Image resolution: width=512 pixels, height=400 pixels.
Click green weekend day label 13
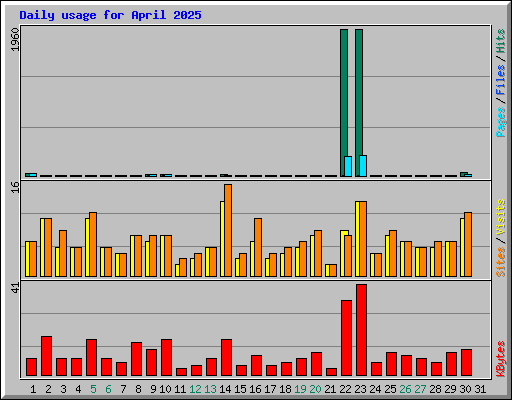click(x=210, y=389)
